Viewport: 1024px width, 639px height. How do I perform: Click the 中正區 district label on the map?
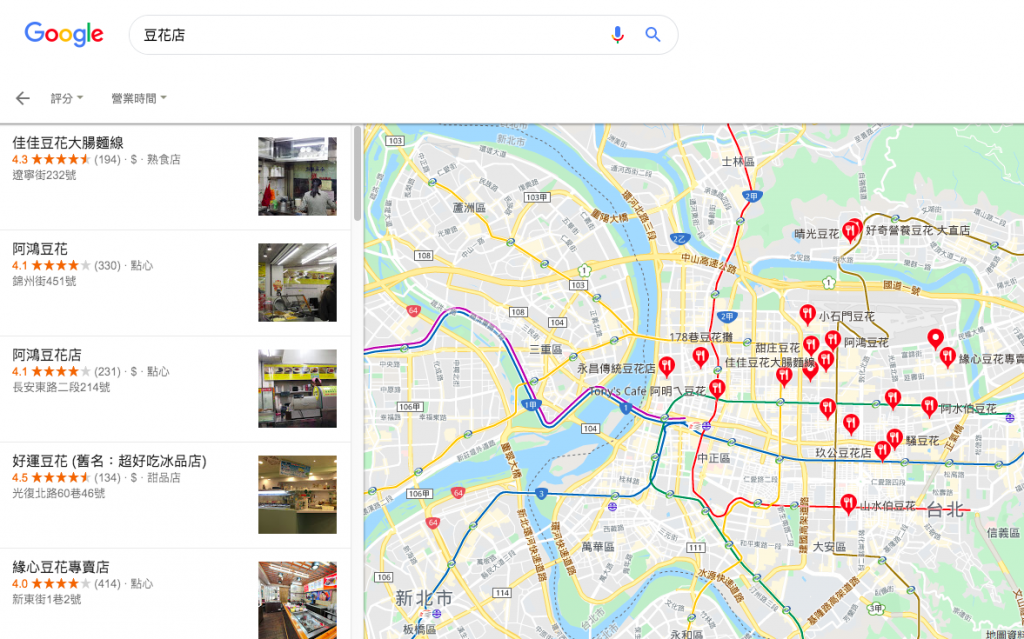coord(714,458)
